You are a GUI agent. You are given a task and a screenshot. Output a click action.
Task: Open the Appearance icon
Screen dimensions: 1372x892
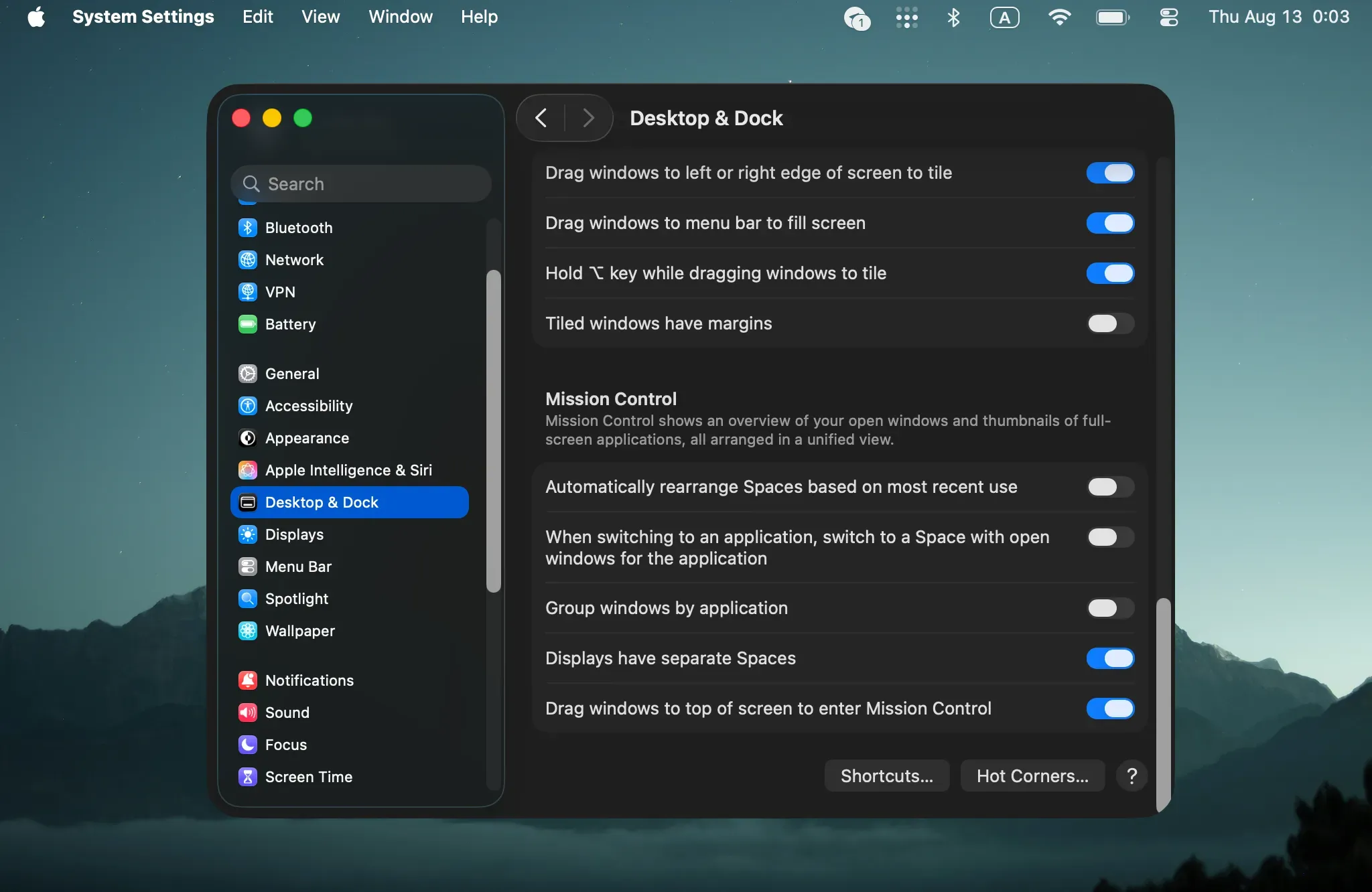[248, 438]
